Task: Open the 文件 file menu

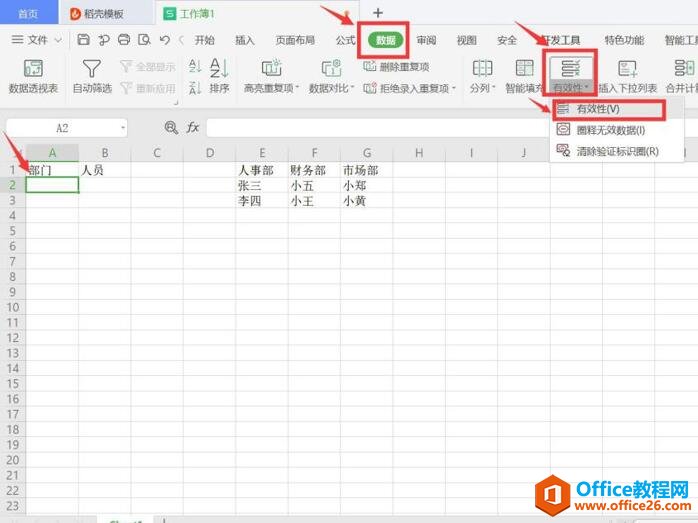Action: (37, 40)
